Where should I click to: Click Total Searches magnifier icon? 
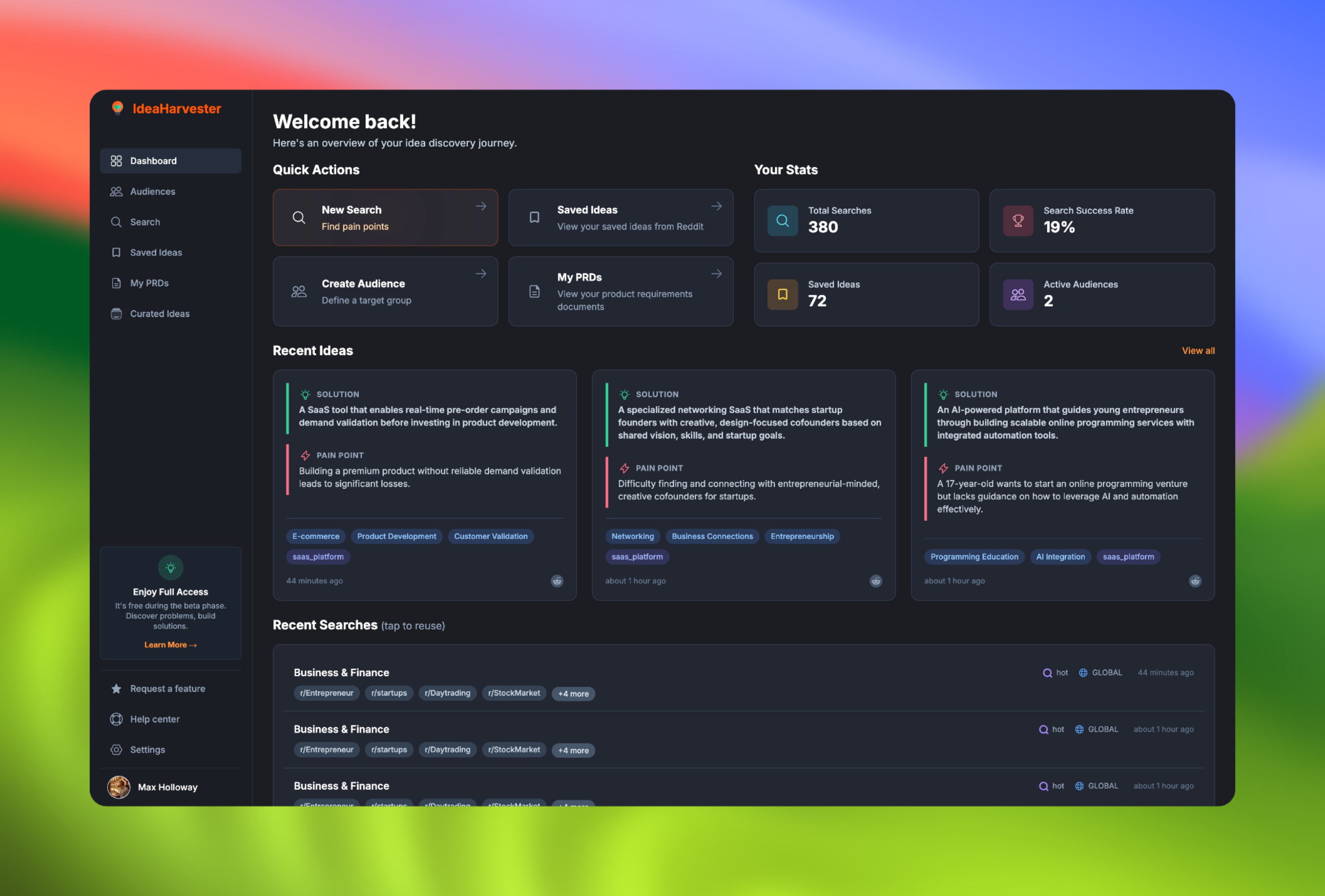click(x=782, y=221)
